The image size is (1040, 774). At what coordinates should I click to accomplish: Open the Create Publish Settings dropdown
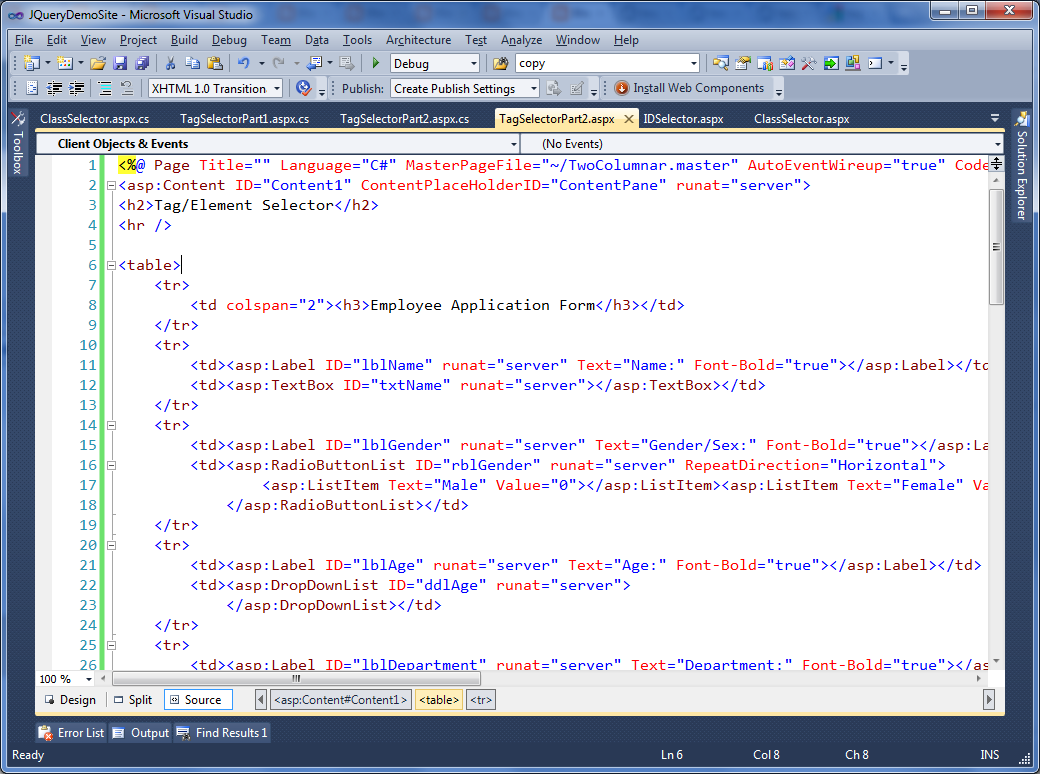[464, 88]
